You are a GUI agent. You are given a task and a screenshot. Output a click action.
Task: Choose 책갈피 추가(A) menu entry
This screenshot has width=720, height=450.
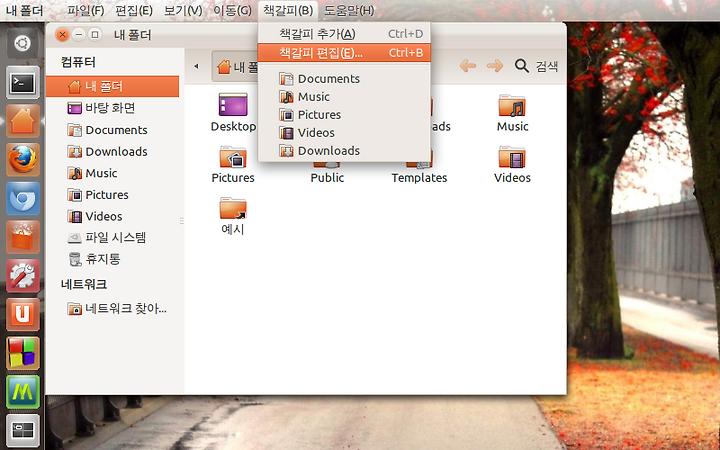point(344,34)
